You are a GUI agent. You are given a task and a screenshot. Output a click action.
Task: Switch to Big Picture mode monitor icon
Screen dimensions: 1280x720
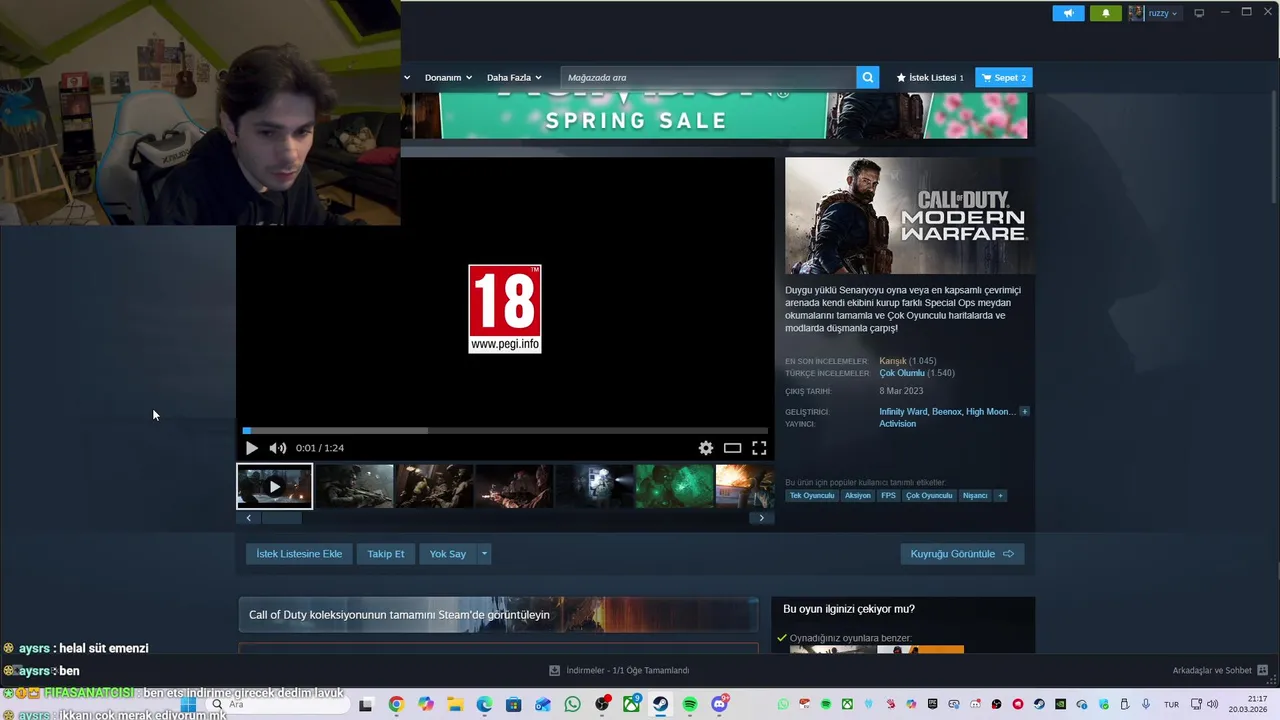coord(1199,13)
